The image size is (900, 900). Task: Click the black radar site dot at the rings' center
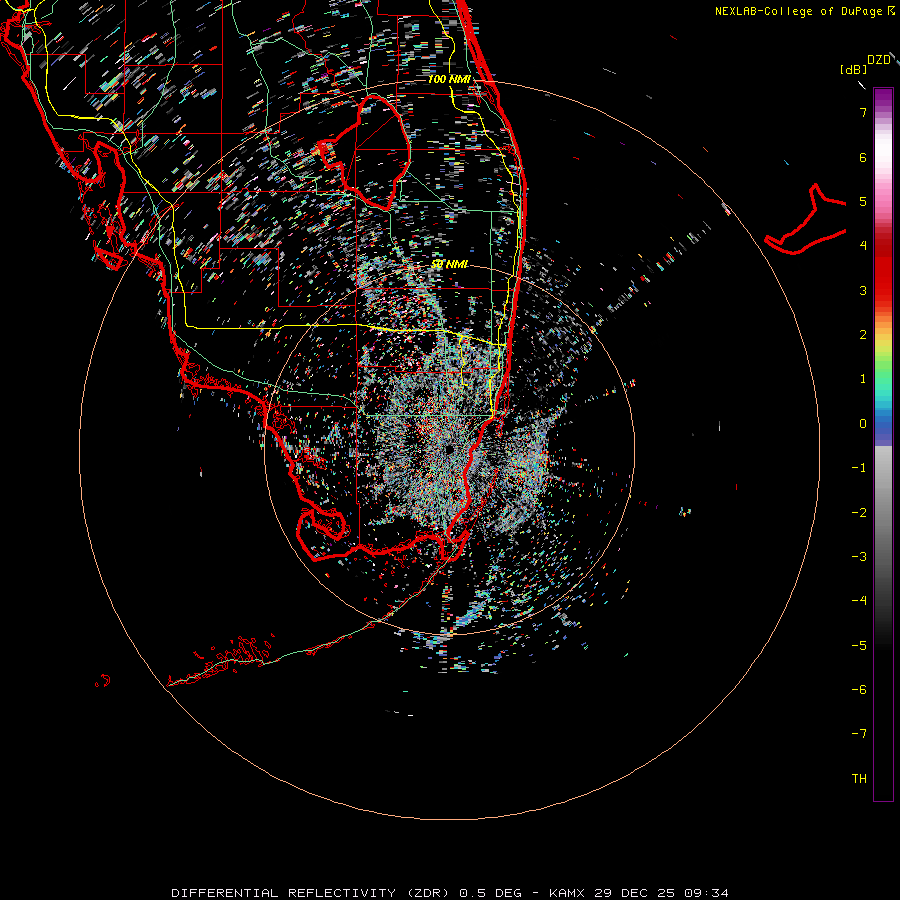pyautogui.click(x=449, y=449)
